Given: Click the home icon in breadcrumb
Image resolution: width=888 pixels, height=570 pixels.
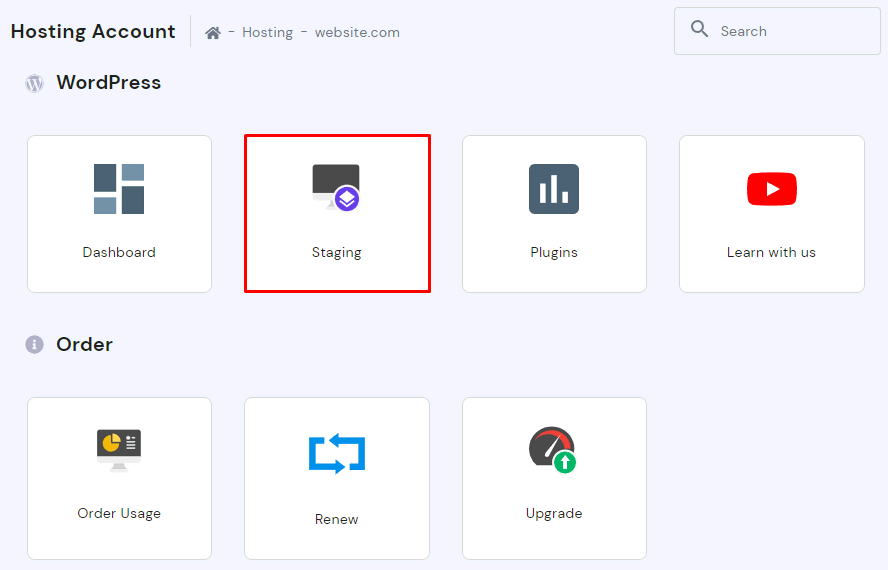Looking at the screenshot, I should [213, 32].
